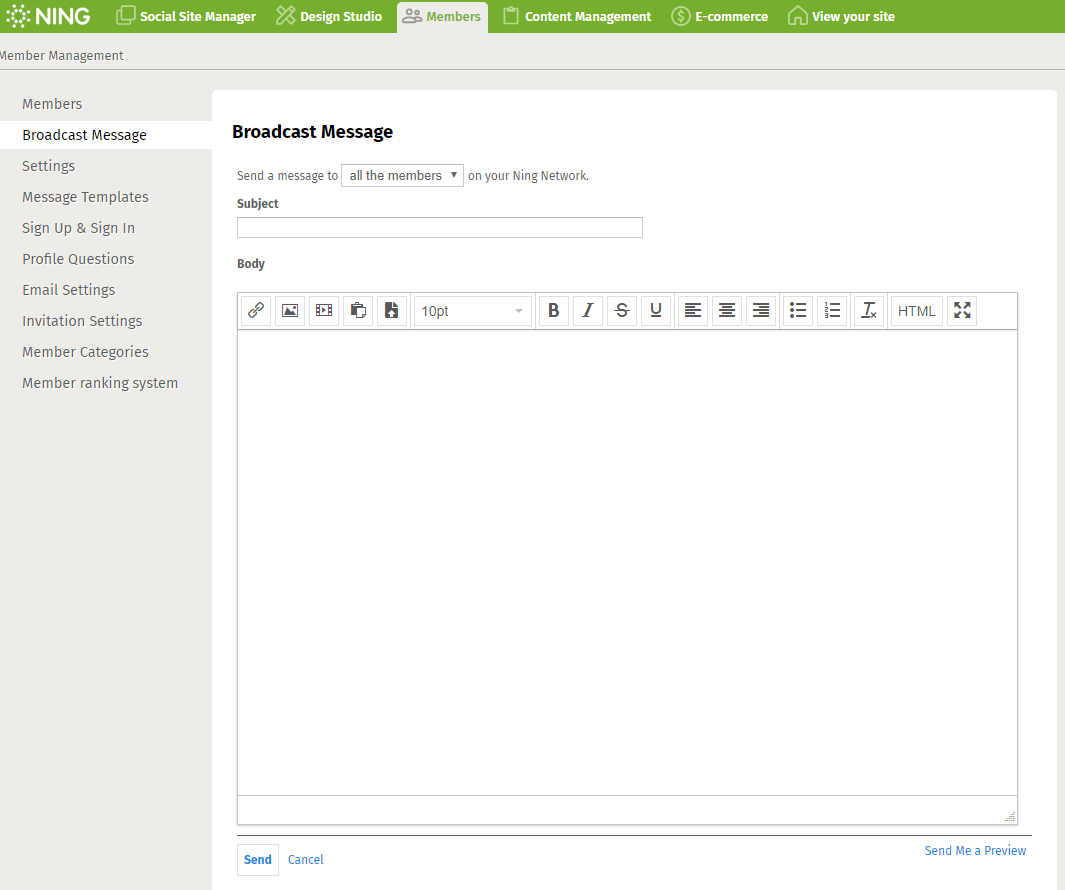Viewport: 1065px width, 890px height.
Task: Click the NING logo
Action: 48,16
